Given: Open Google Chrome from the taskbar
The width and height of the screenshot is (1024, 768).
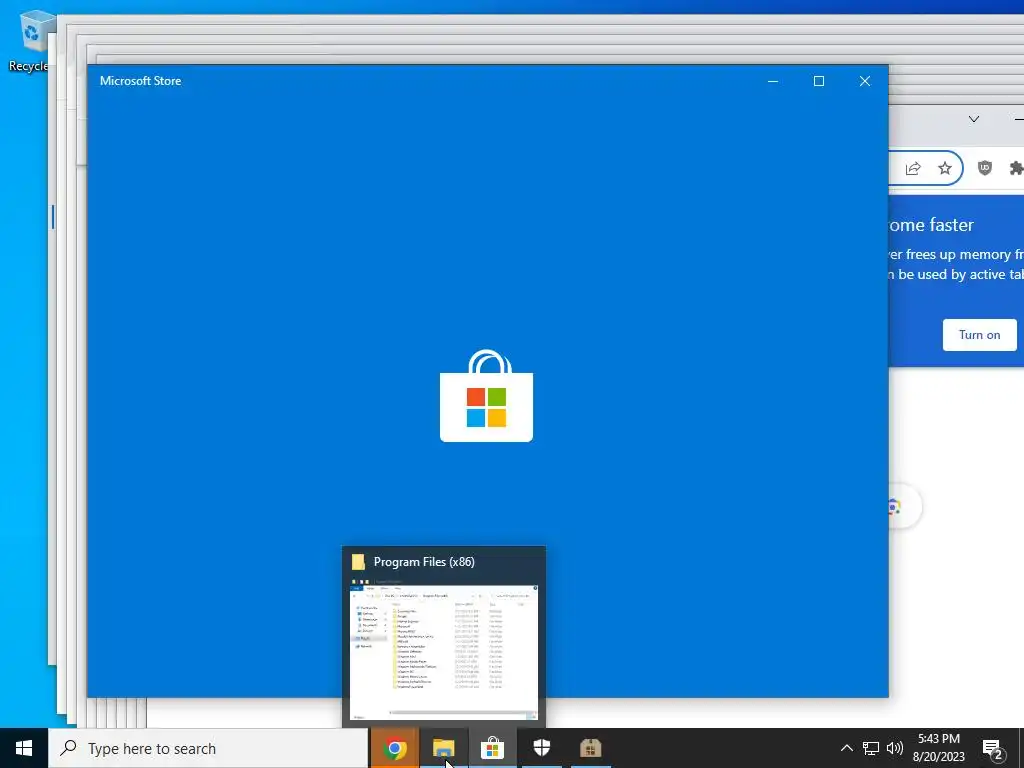Looking at the screenshot, I should [394, 748].
